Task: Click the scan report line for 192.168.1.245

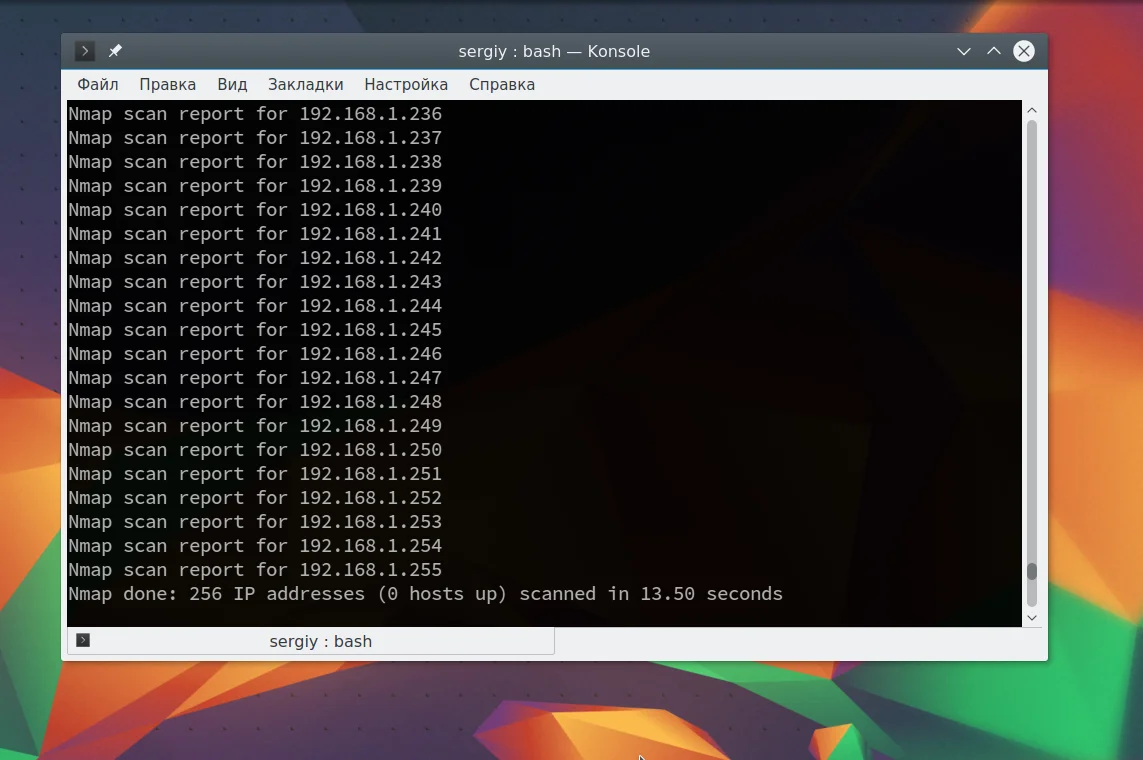Action: click(x=255, y=330)
